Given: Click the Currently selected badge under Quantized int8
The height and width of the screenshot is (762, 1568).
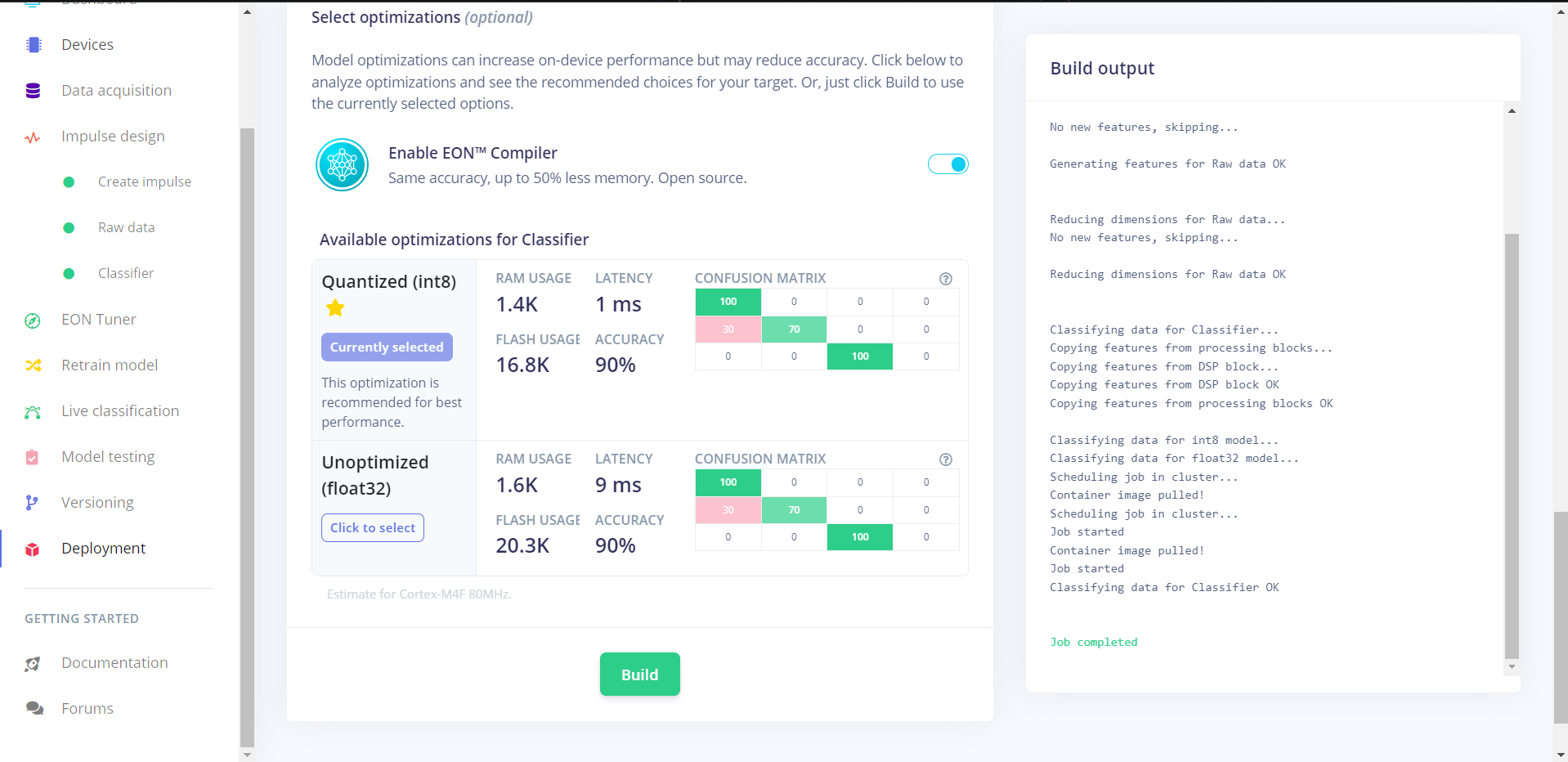Looking at the screenshot, I should pos(387,347).
